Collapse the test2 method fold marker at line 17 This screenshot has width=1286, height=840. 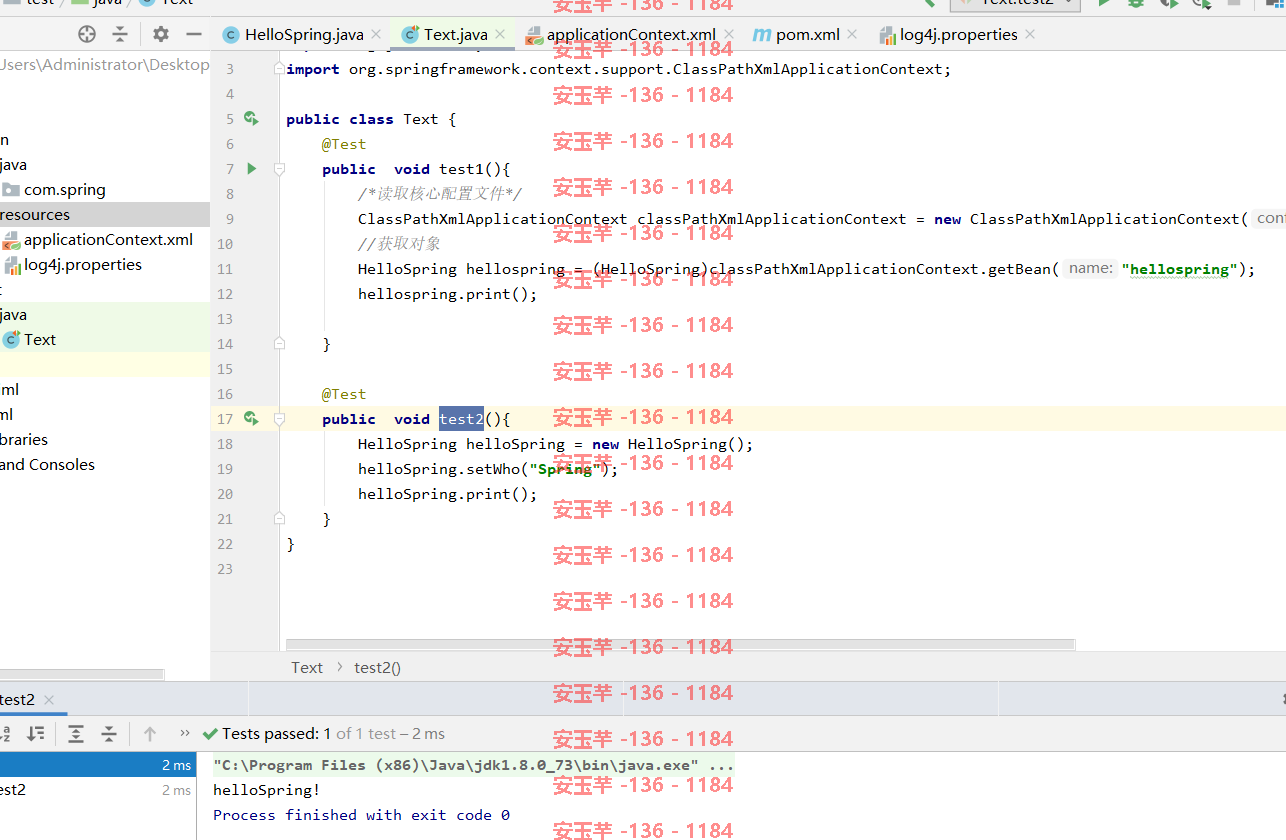pos(280,419)
